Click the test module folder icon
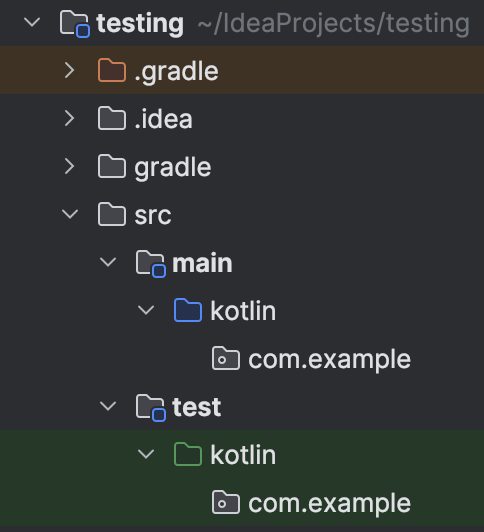This screenshot has width=484, height=532. (x=151, y=407)
